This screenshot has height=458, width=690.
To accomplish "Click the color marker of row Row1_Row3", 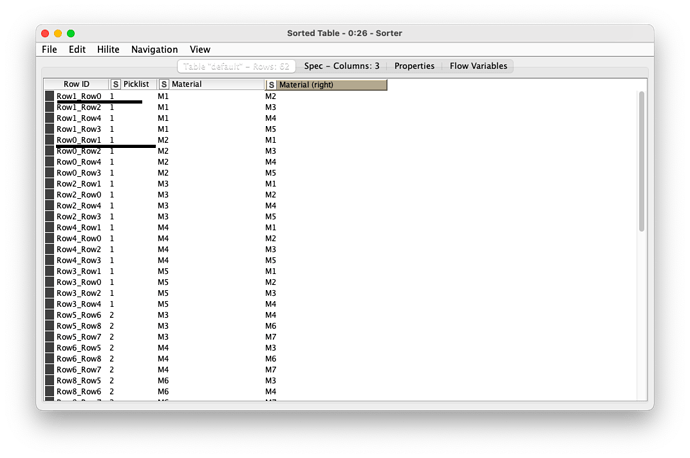I will click(x=49, y=129).
